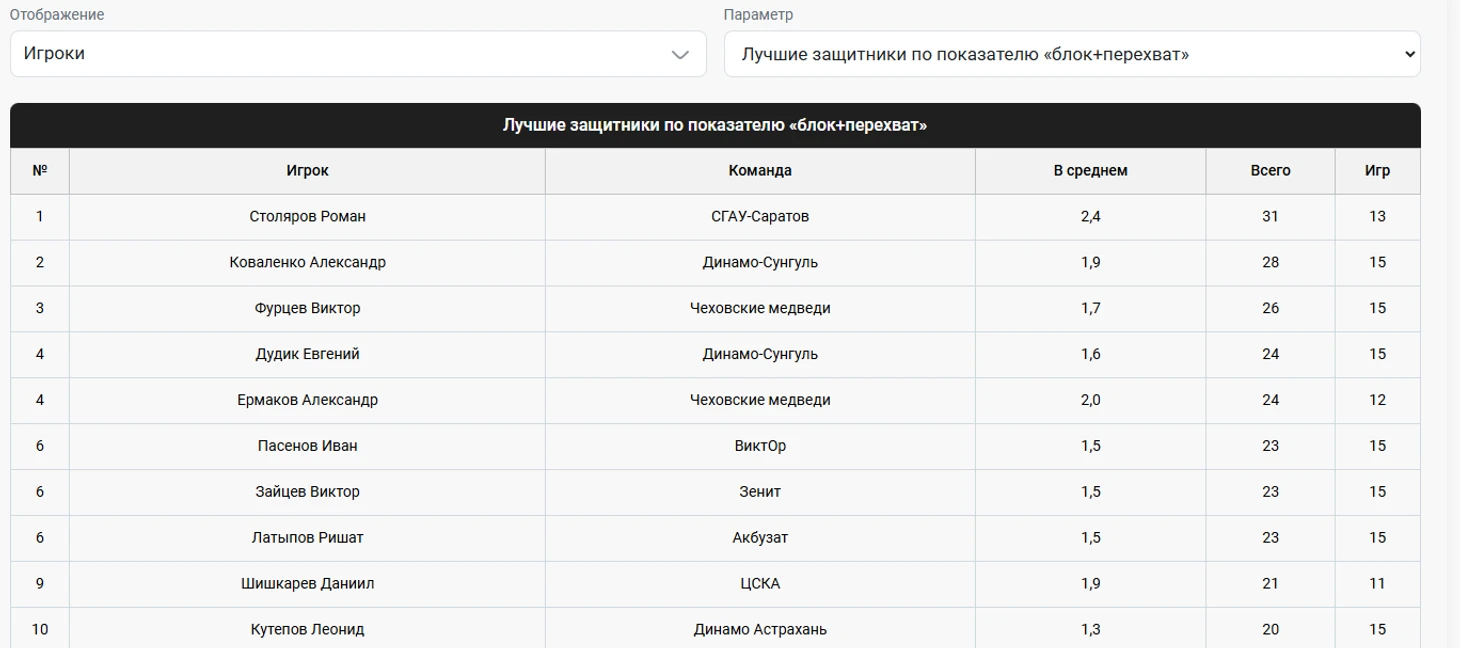This screenshot has width=1460, height=648.
Task: Click the chevron arrow in the Игроки selector
Action: click(x=681, y=55)
